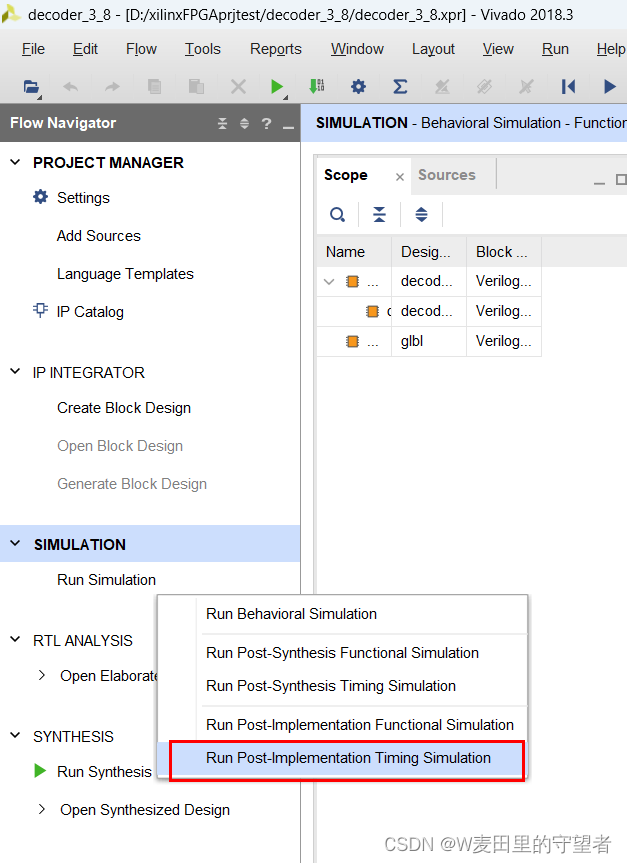This screenshot has height=863, width=627.
Task: Collapse SIMULATION section chevron
Action: pos(15,544)
